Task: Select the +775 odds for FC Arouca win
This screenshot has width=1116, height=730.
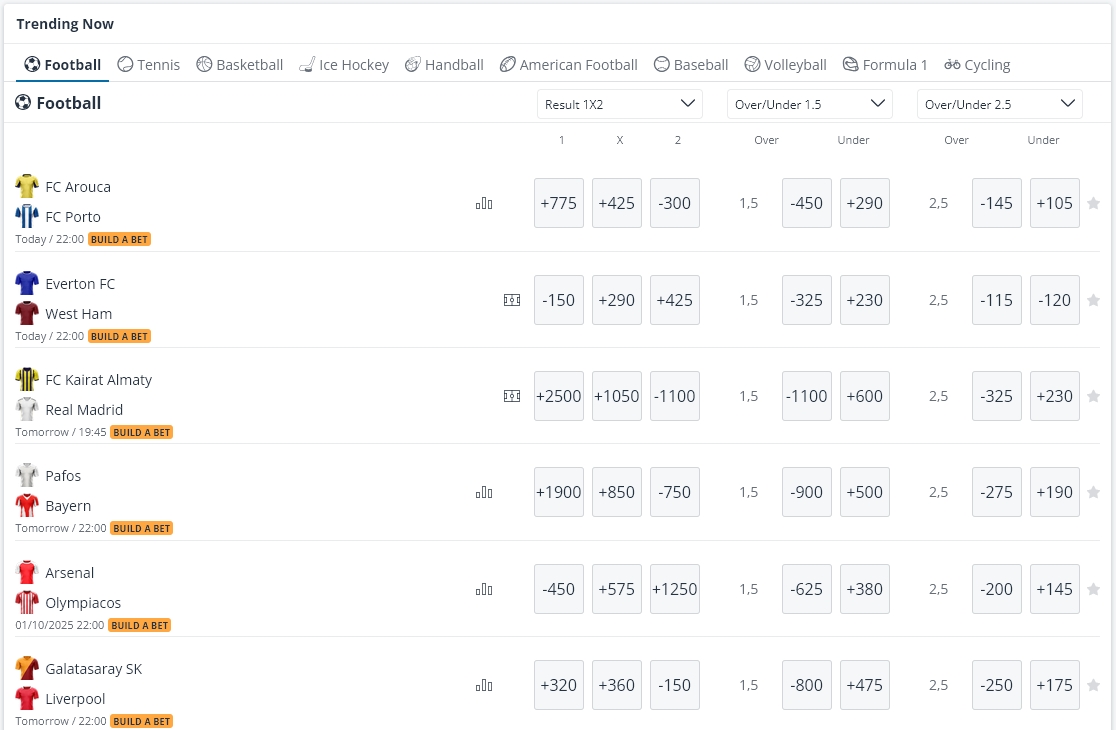Action: click(x=558, y=203)
